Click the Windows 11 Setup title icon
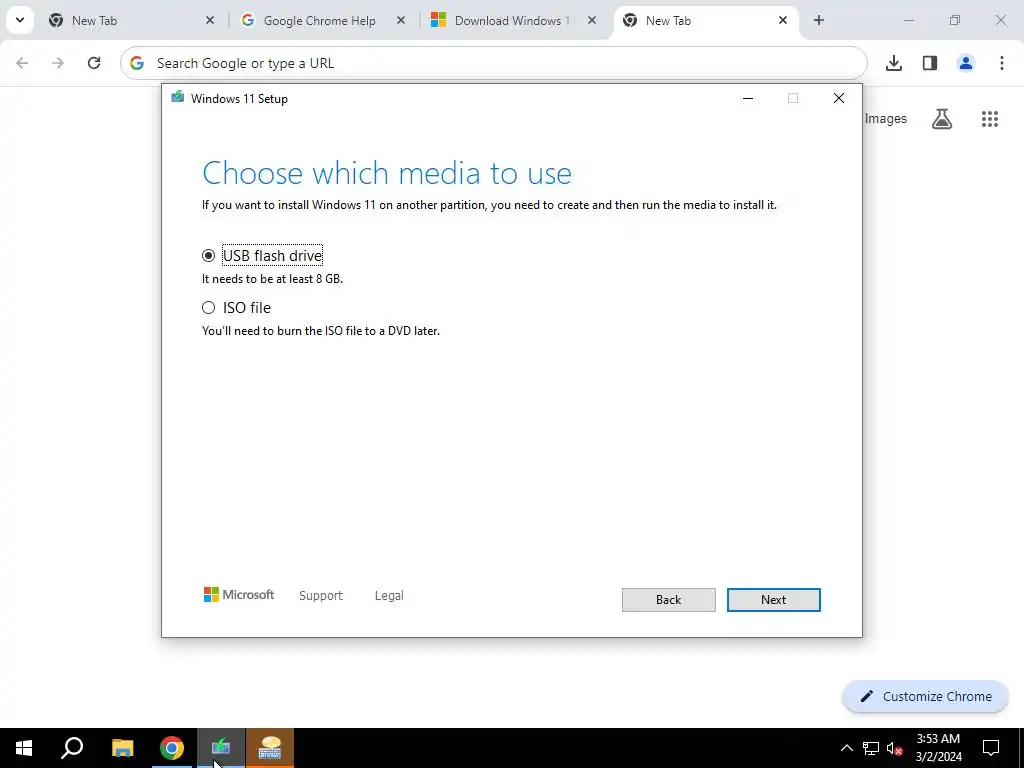 click(177, 98)
